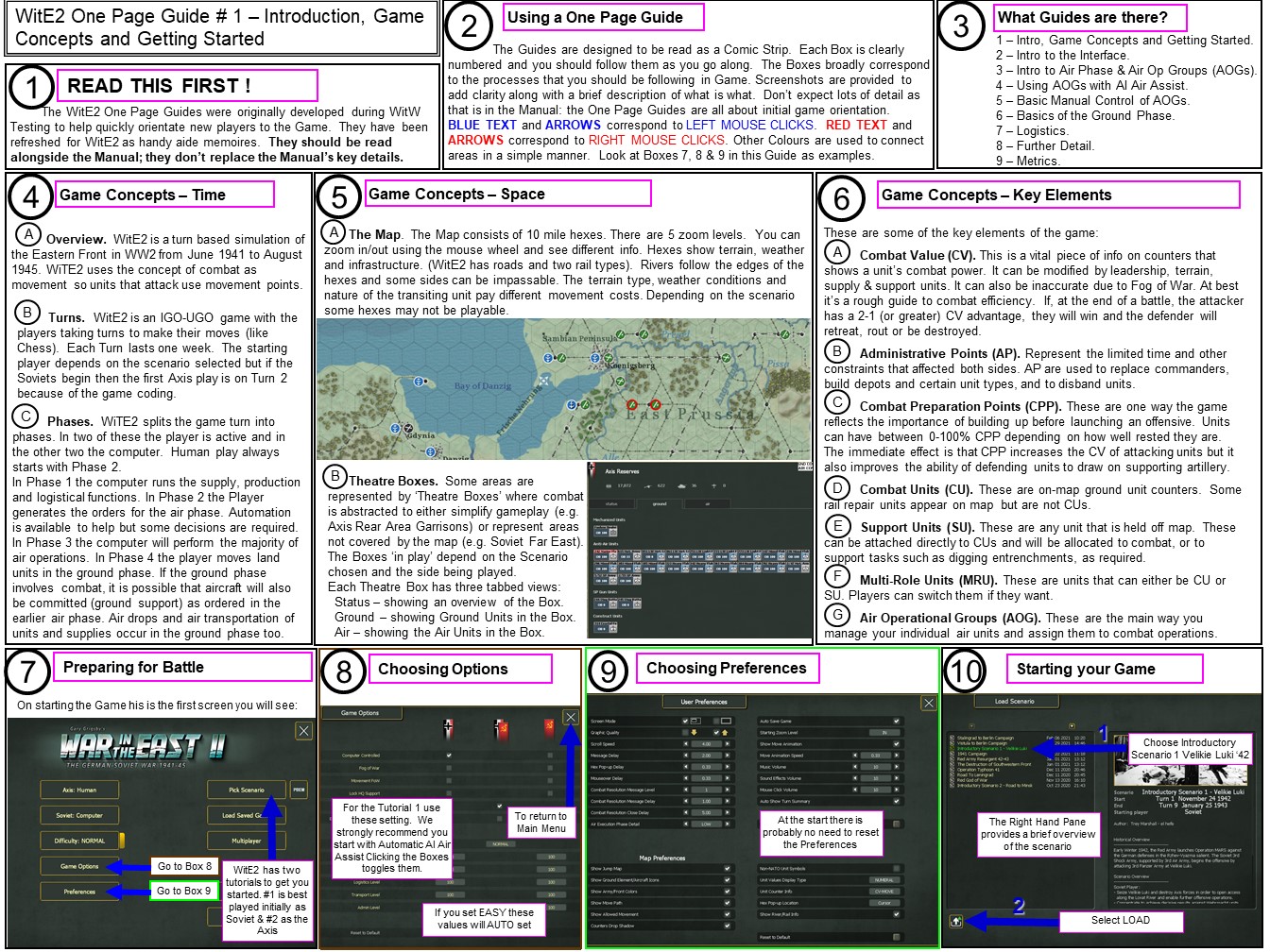Change Unit Counter Info CV-MOVE selector

point(884,891)
